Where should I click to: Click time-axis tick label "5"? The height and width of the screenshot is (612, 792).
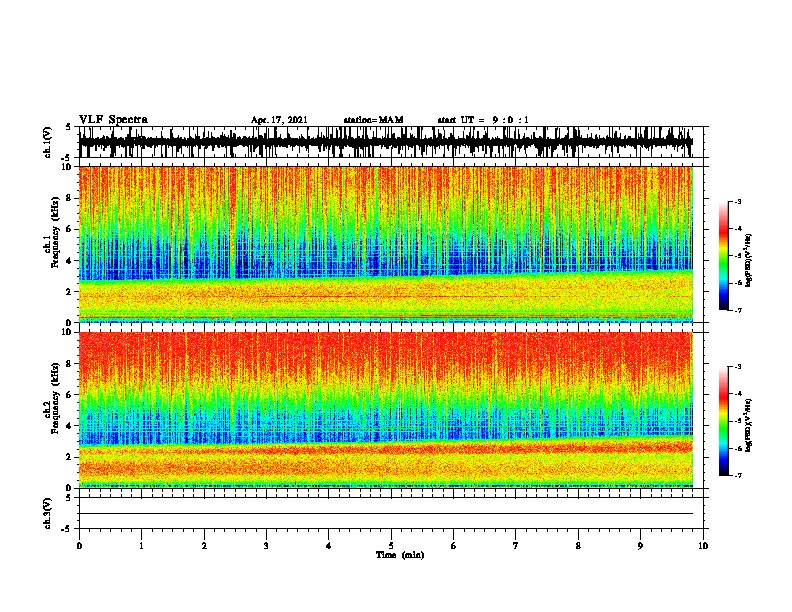coord(391,546)
